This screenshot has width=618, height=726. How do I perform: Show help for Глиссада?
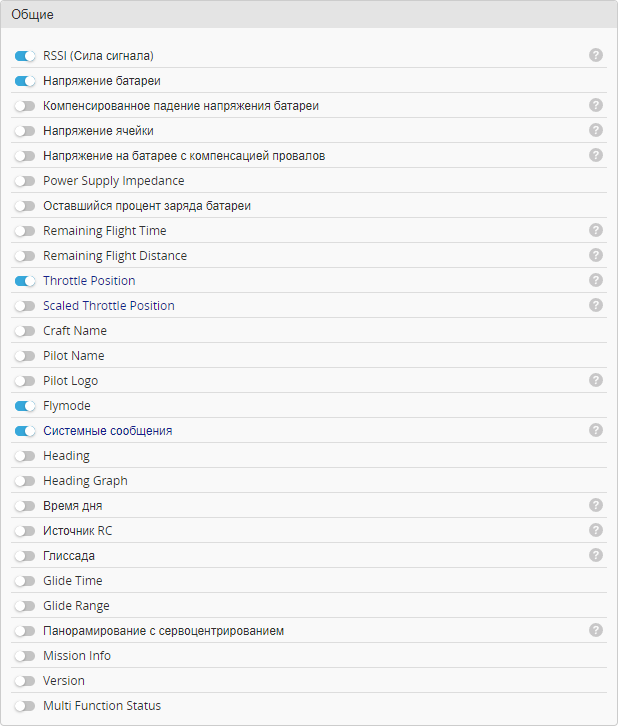point(596,555)
